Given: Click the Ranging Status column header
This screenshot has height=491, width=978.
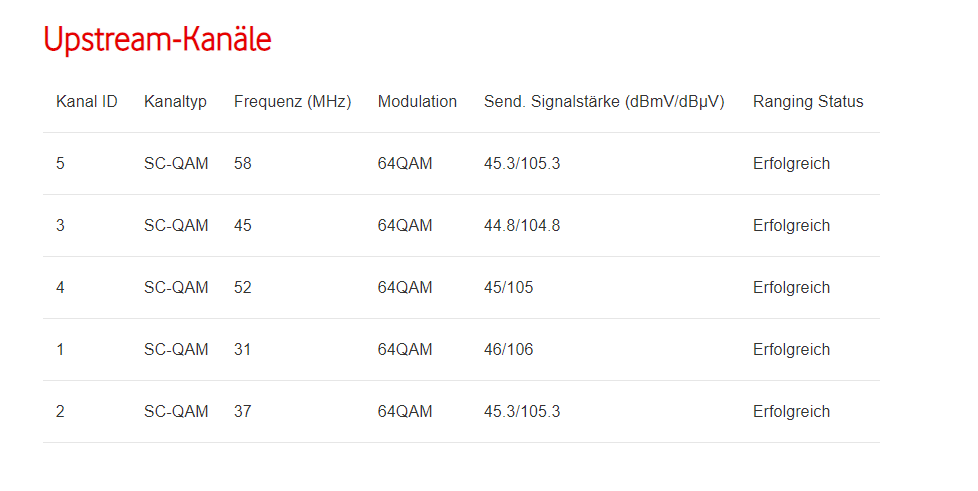Looking at the screenshot, I should (808, 102).
